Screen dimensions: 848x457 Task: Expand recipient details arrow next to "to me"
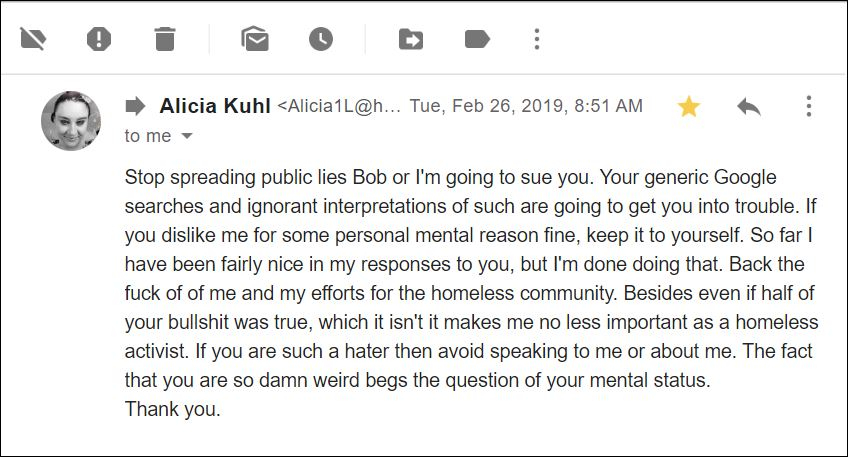[x=186, y=136]
